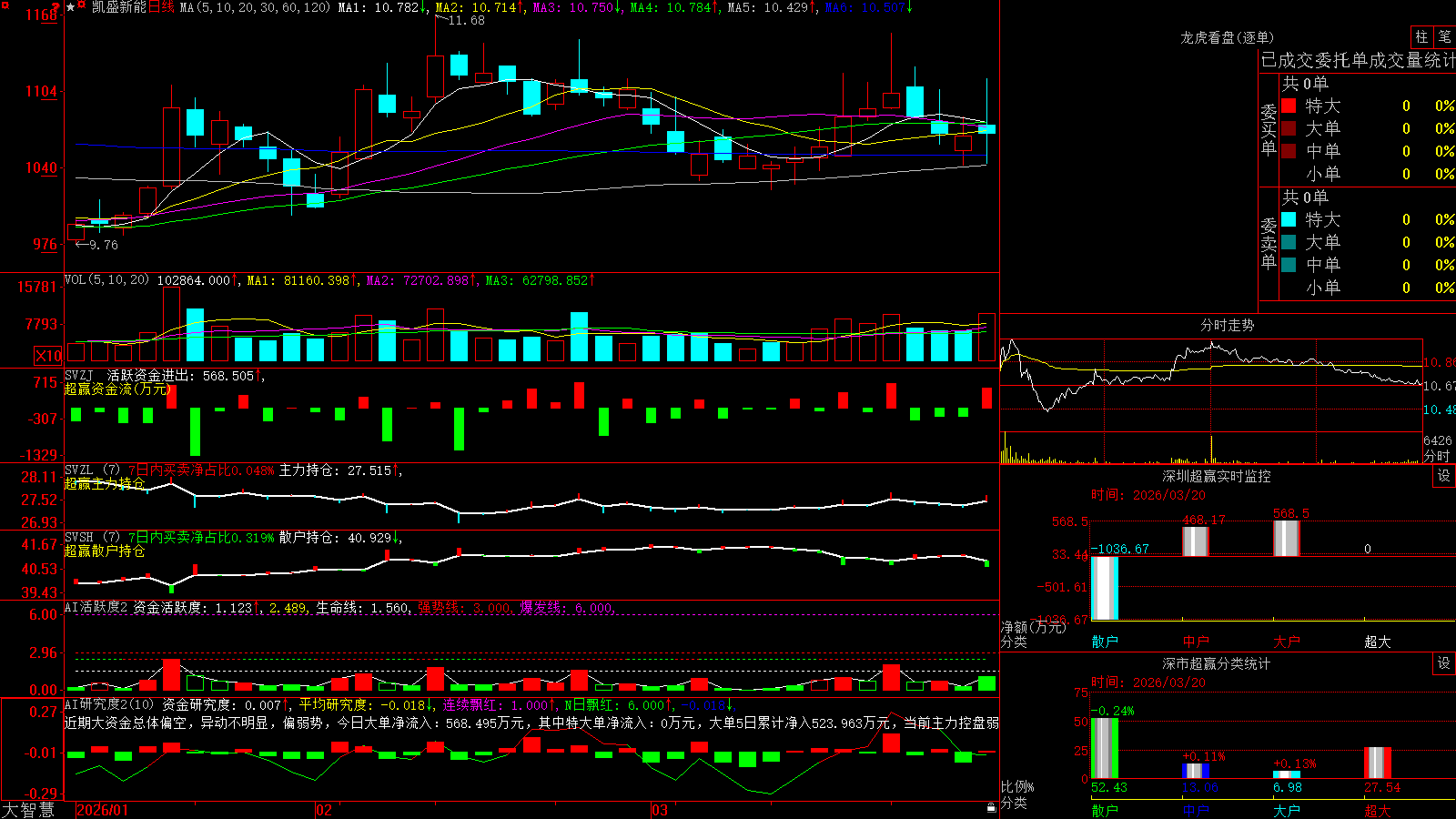Viewport: 1456px width, 819px height.
Task: Click the 大智慧 logo at the bottom left
Action: 28,810
